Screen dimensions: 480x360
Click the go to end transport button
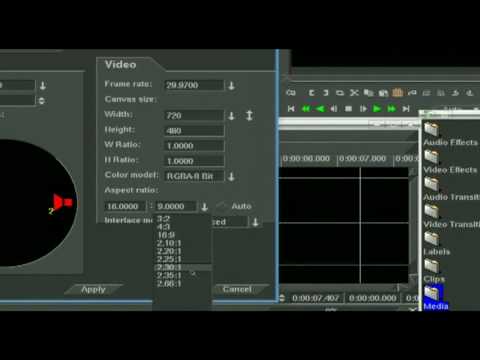pyautogui.click(x=406, y=109)
